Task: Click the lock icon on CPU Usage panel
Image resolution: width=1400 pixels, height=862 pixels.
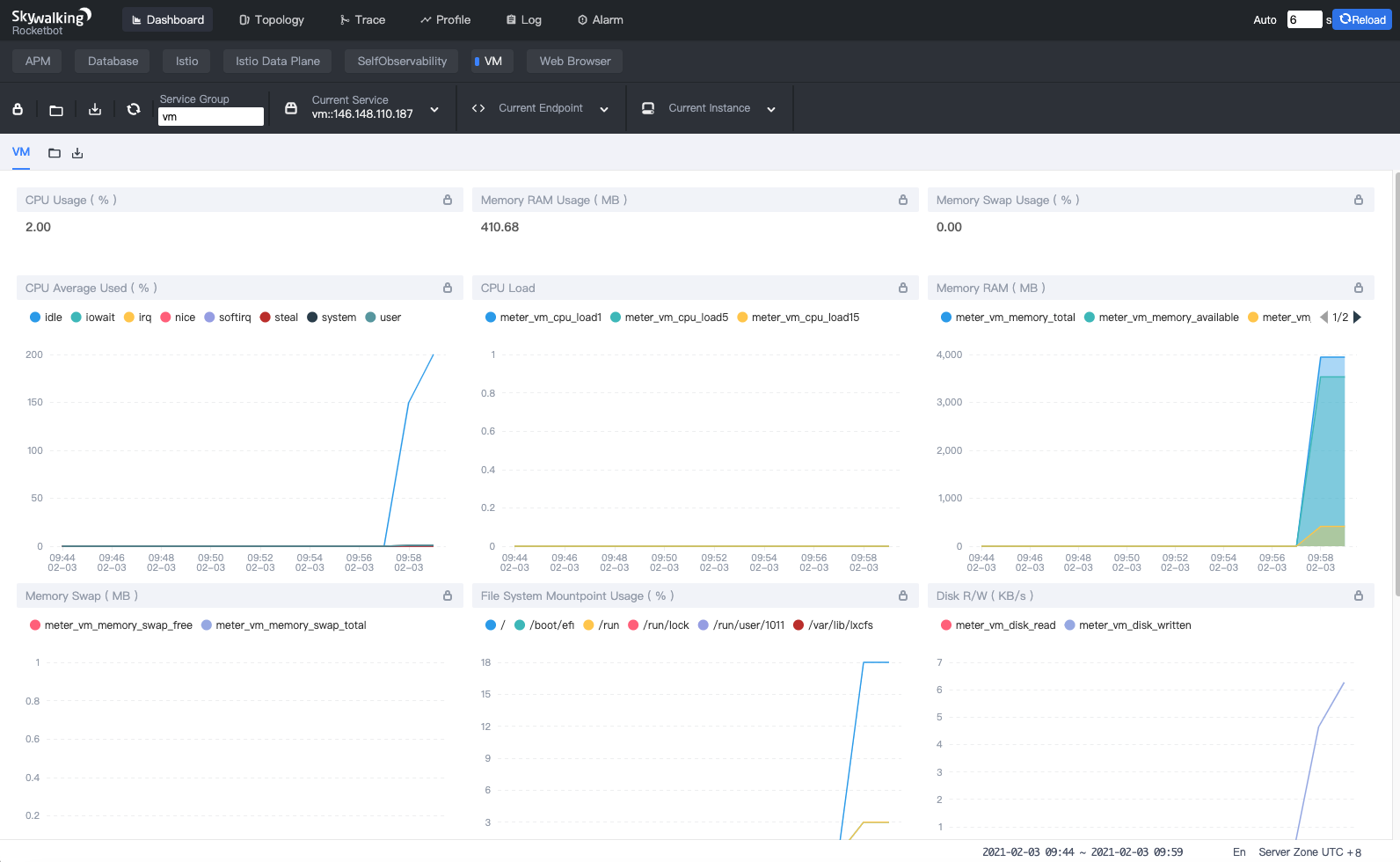Action: 448,201
